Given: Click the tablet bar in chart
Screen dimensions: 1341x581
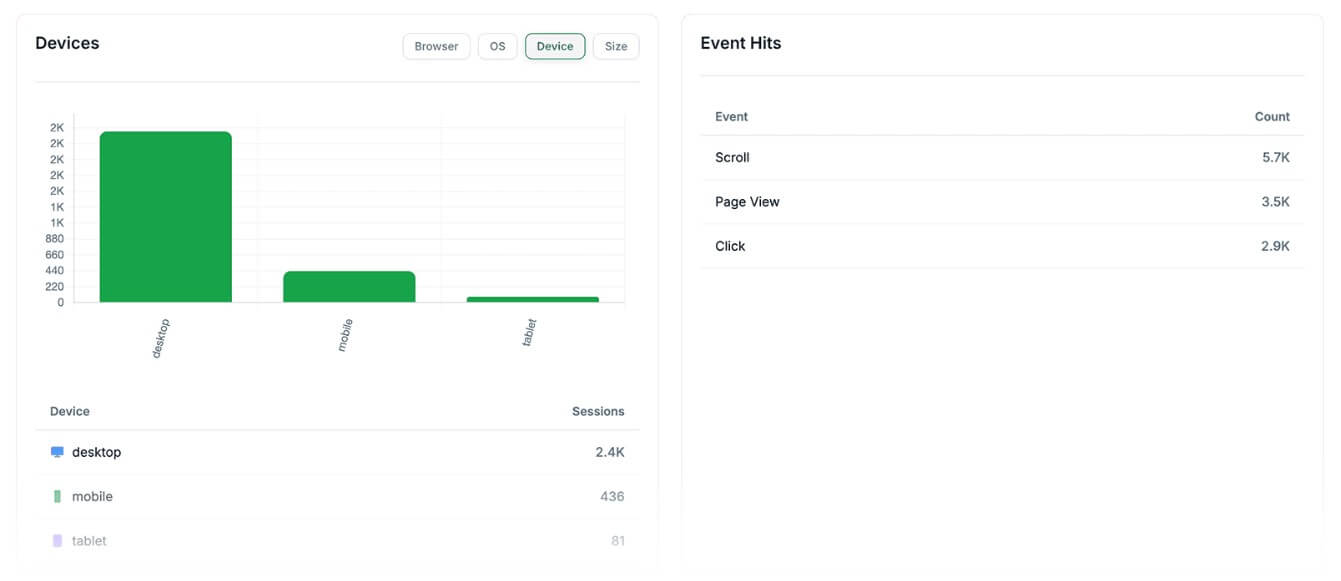Looking at the screenshot, I should point(533,299).
